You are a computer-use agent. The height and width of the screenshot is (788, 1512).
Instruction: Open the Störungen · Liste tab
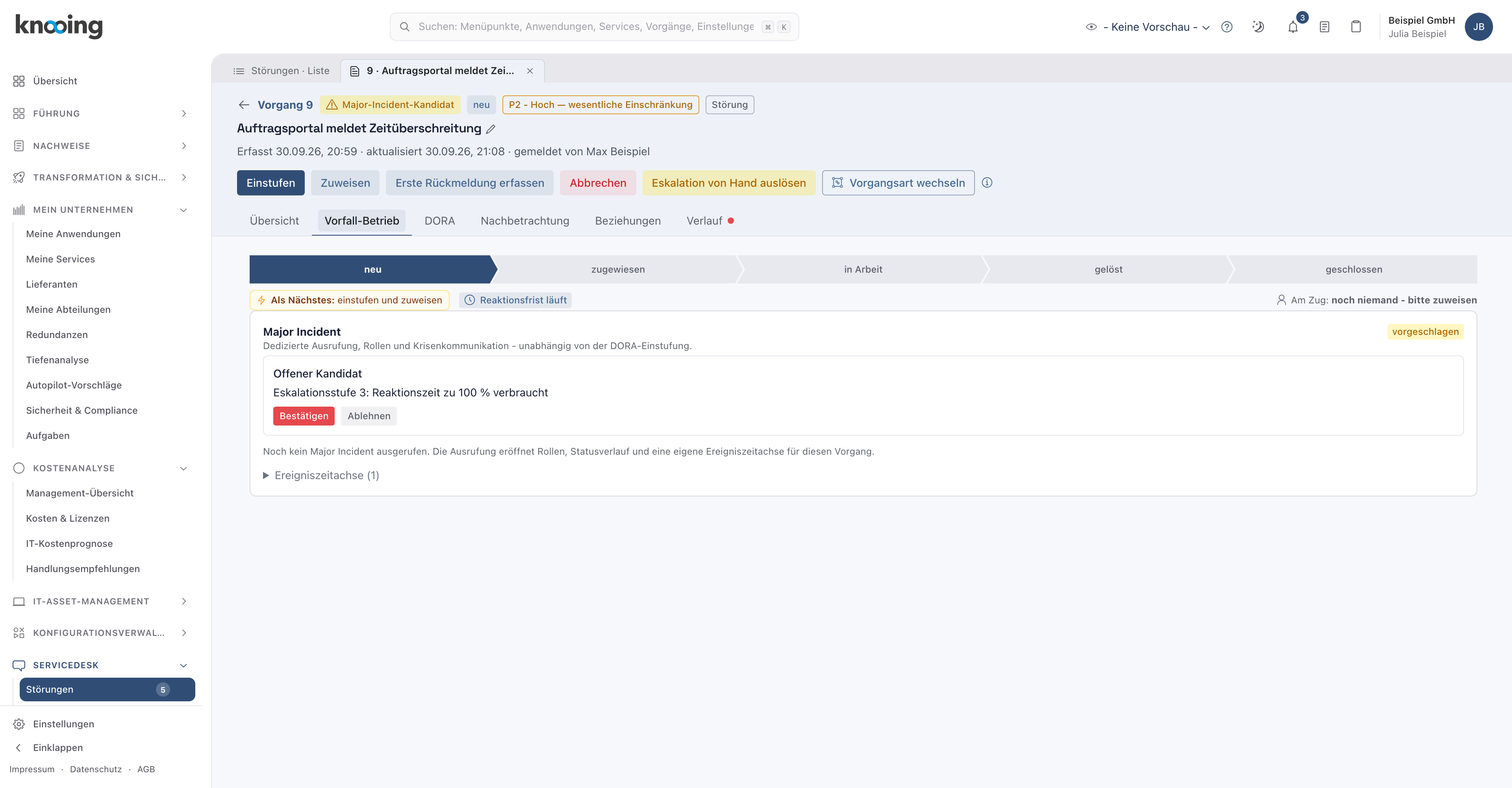pos(281,71)
